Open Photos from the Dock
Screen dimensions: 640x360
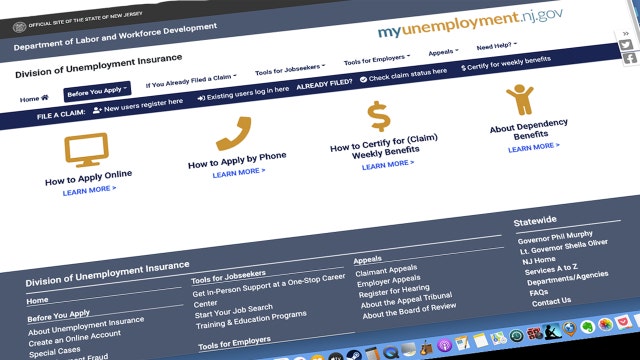pos(606,324)
